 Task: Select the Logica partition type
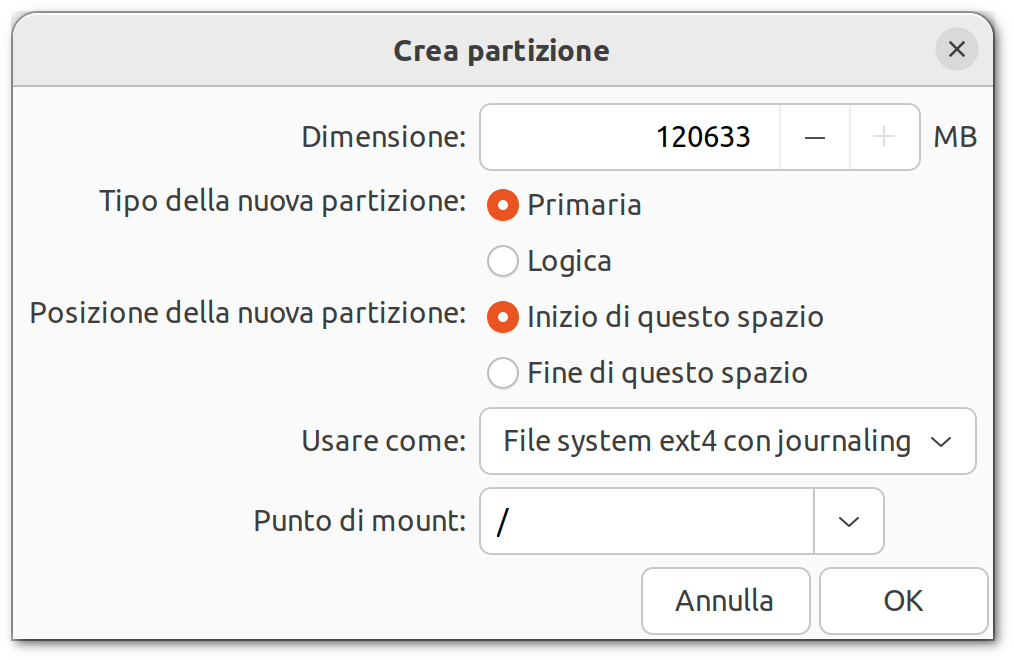(502, 261)
